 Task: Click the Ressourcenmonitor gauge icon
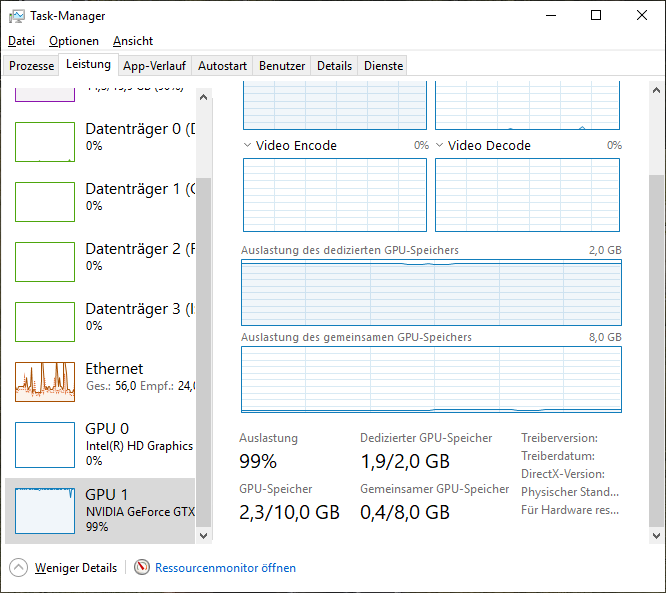[x=142, y=567]
